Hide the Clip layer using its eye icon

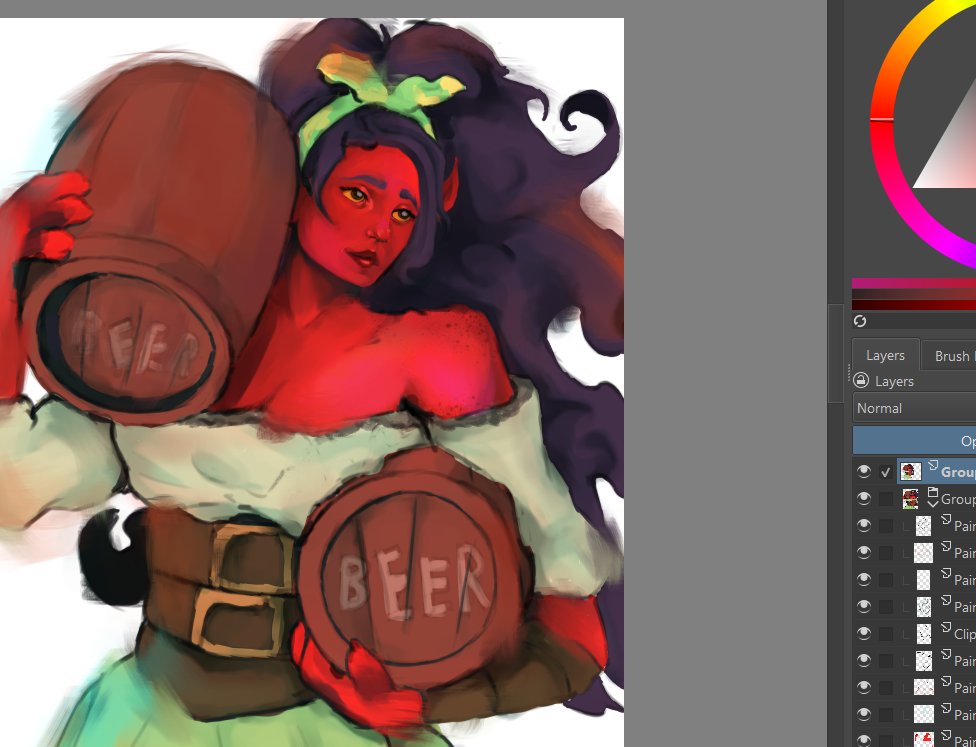(864, 633)
